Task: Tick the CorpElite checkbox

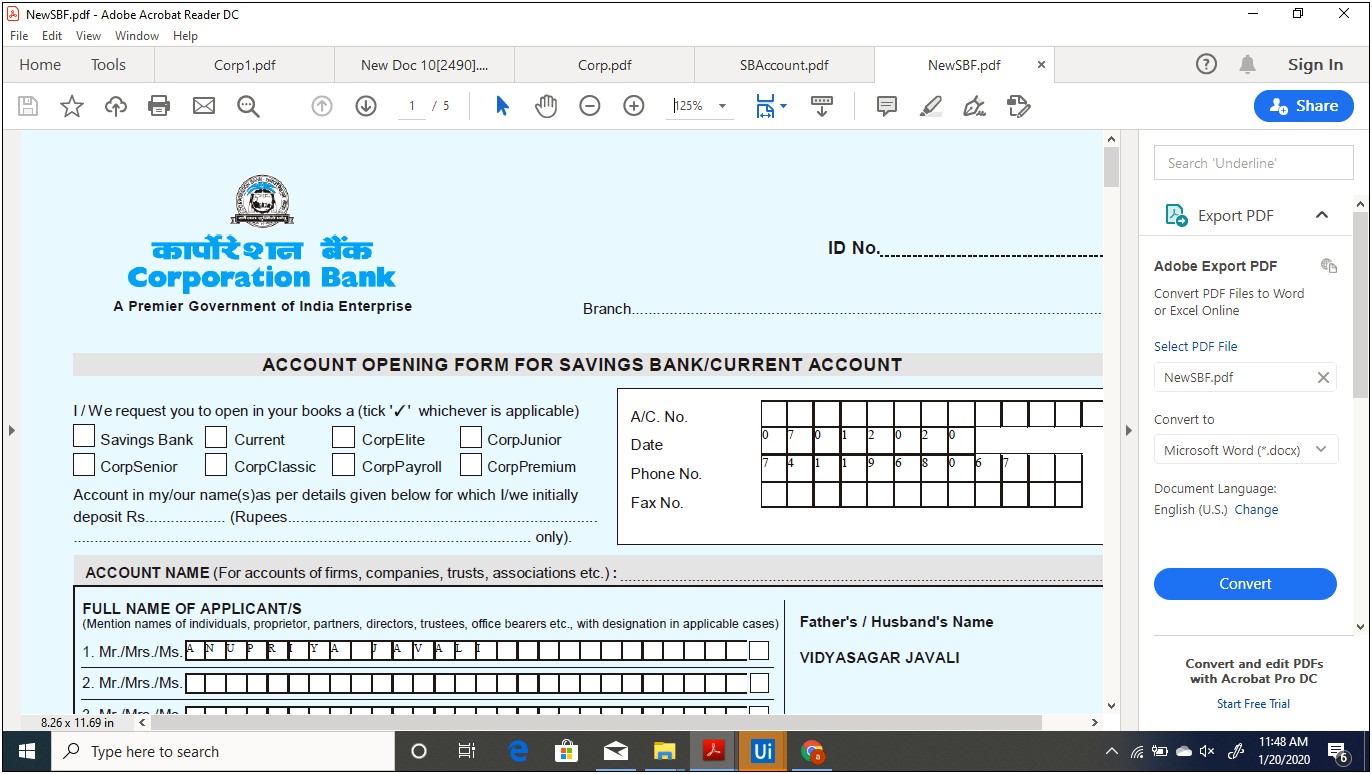Action: [x=344, y=437]
